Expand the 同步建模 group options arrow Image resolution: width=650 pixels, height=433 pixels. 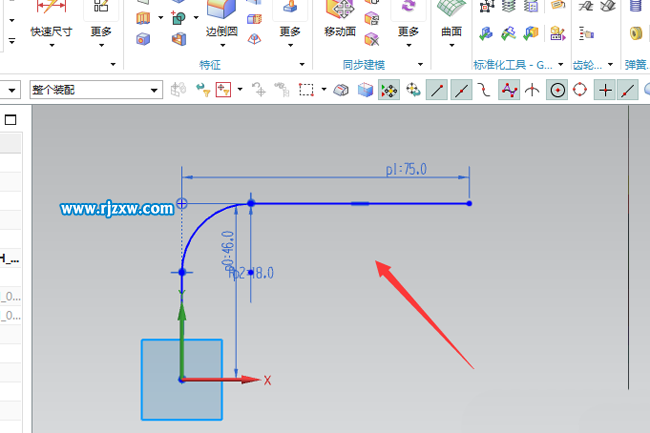pos(420,64)
